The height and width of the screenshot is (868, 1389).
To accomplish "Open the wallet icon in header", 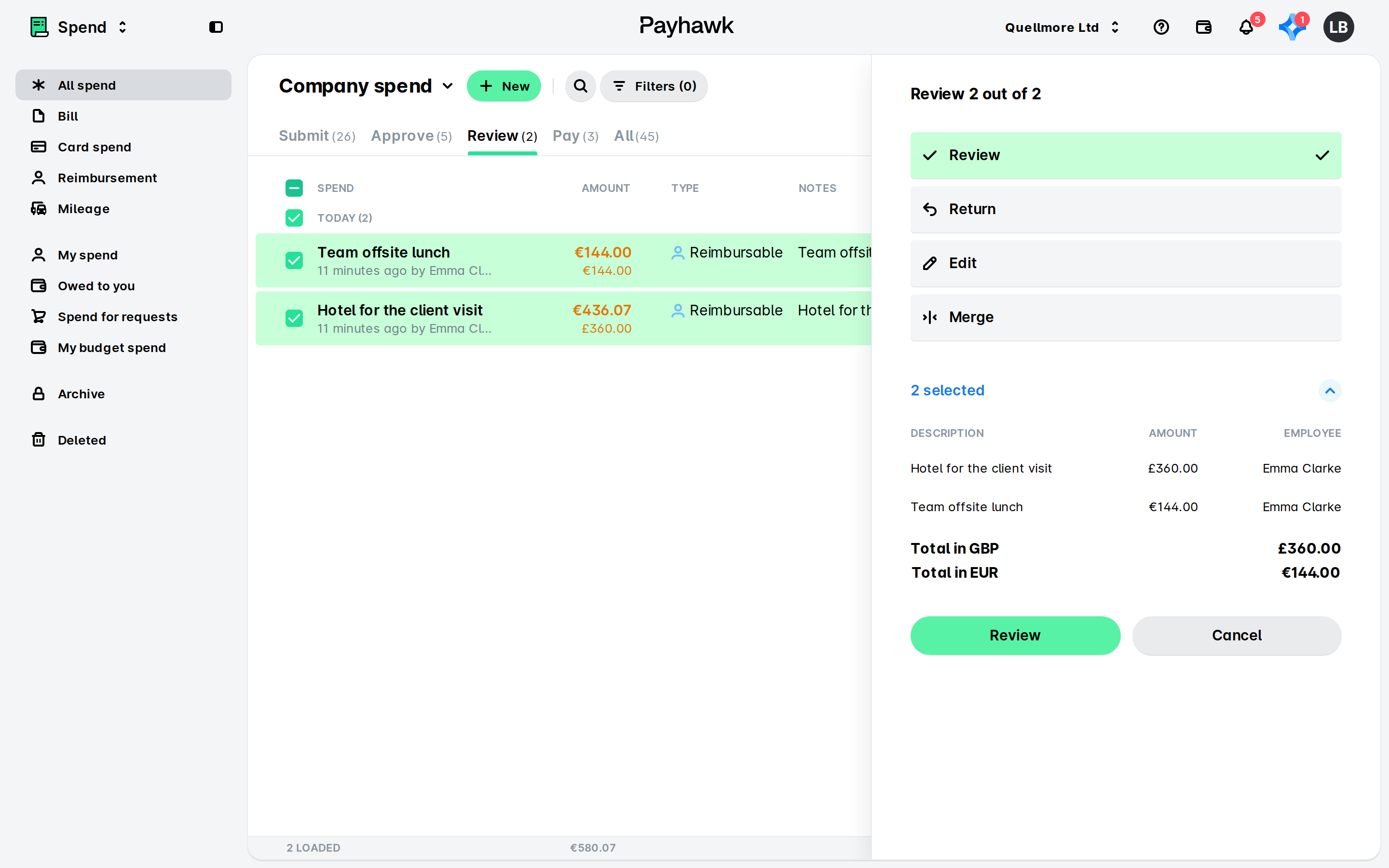I will pos(1203,27).
